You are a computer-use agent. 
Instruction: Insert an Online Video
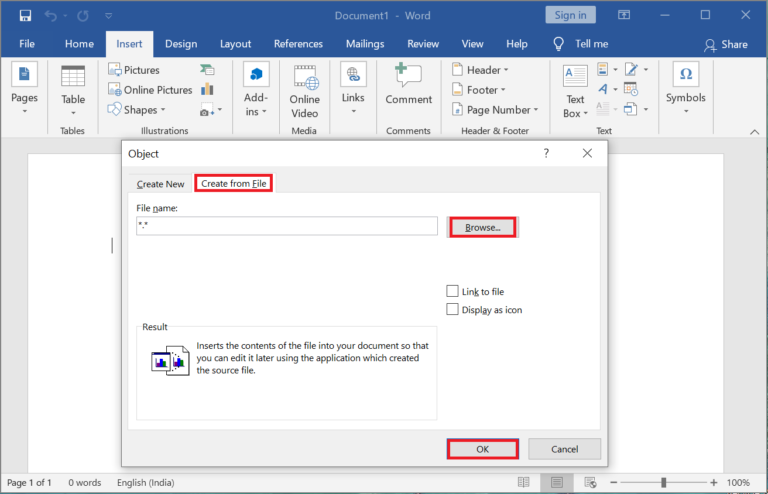[x=304, y=92]
